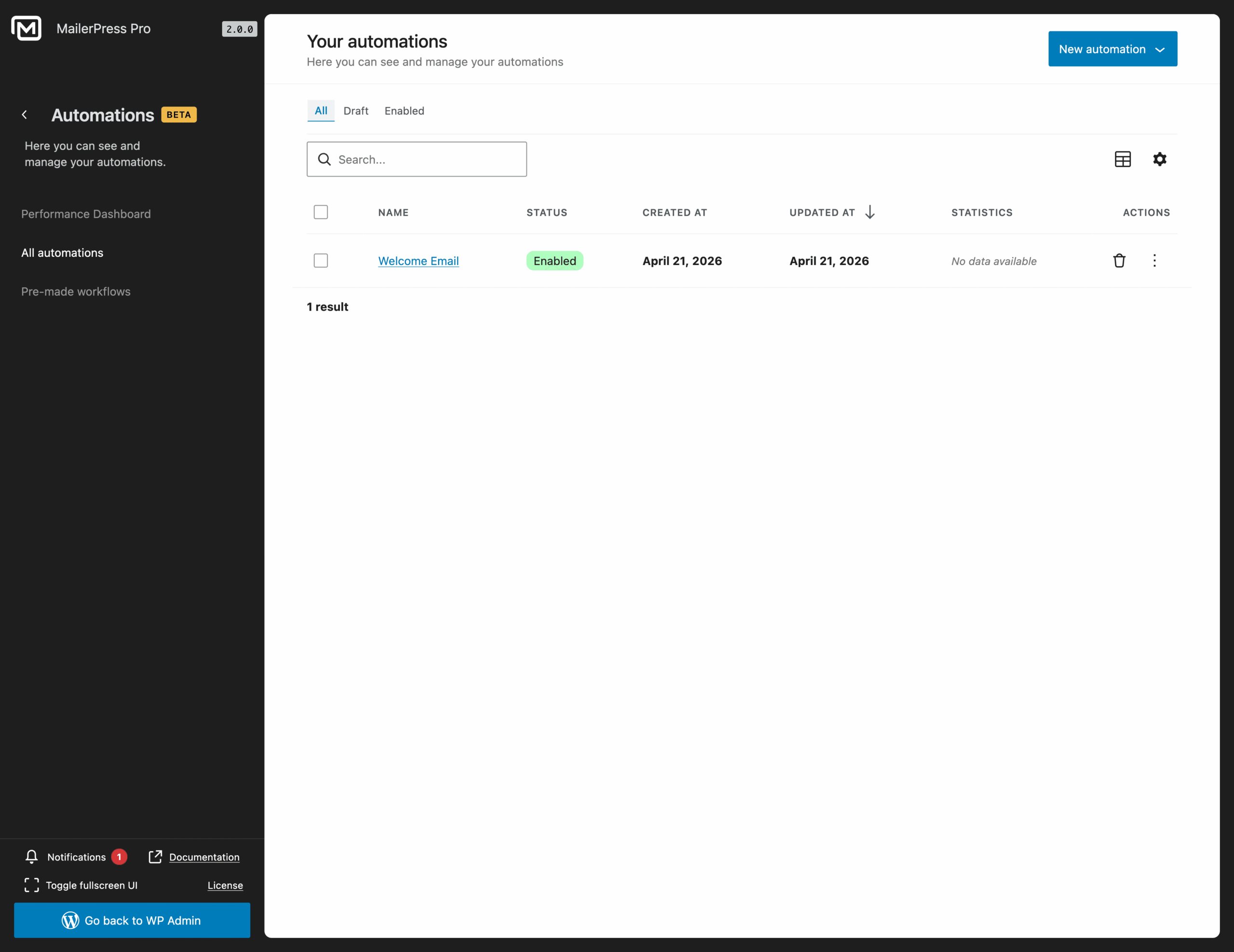Click the settings gear icon above the table
Screen dimensions: 1234x952
tap(1160, 160)
